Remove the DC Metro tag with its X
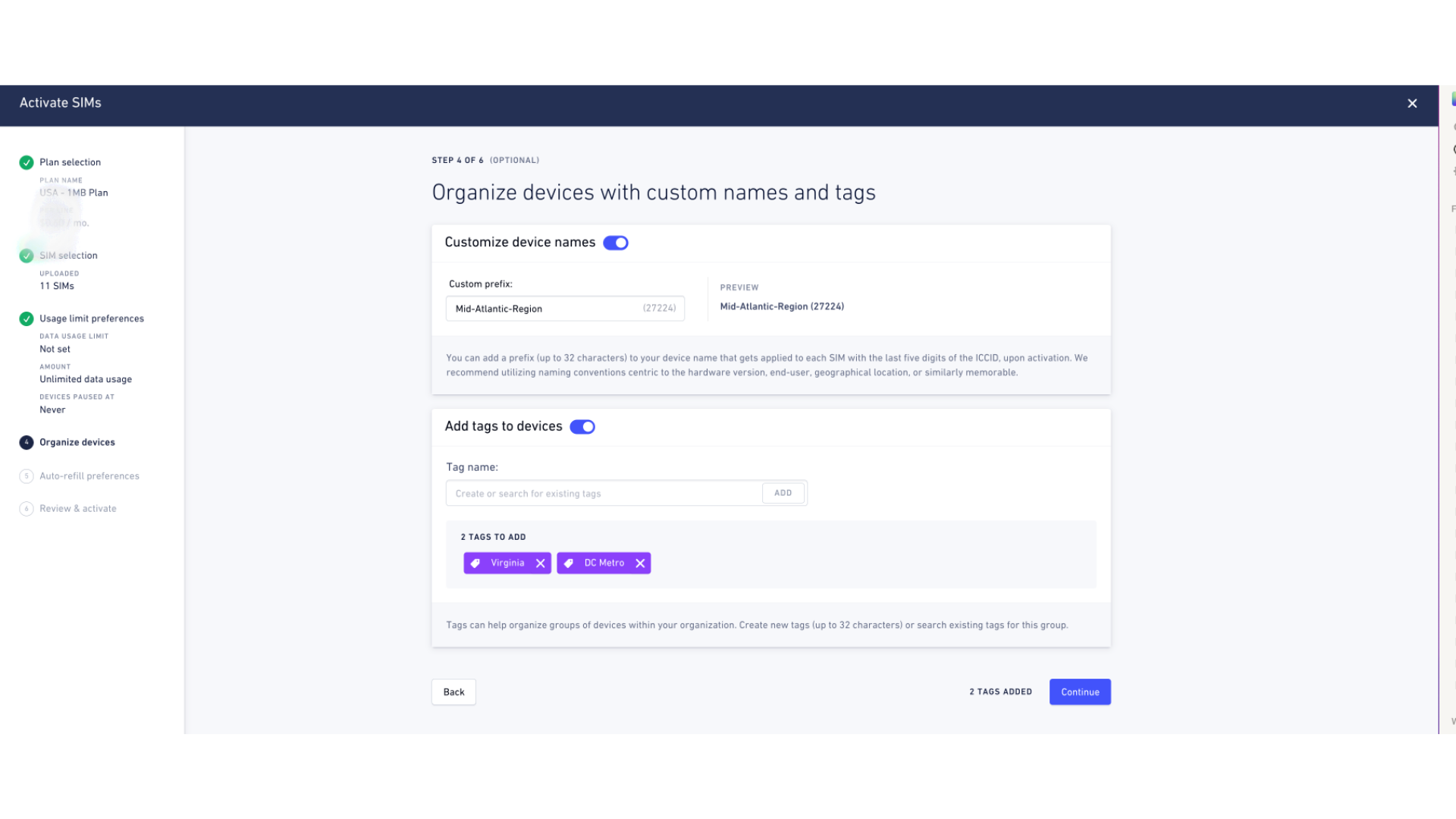 [640, 563]
